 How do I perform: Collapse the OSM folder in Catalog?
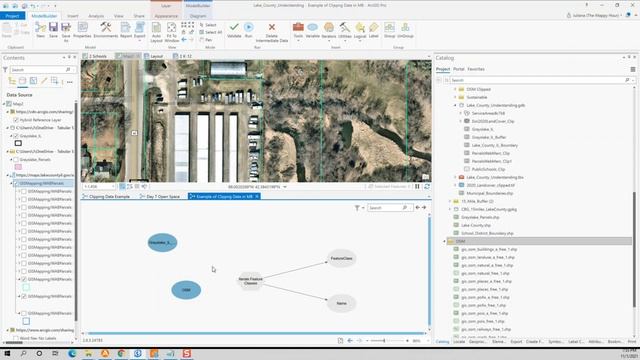tap(444, 242)
